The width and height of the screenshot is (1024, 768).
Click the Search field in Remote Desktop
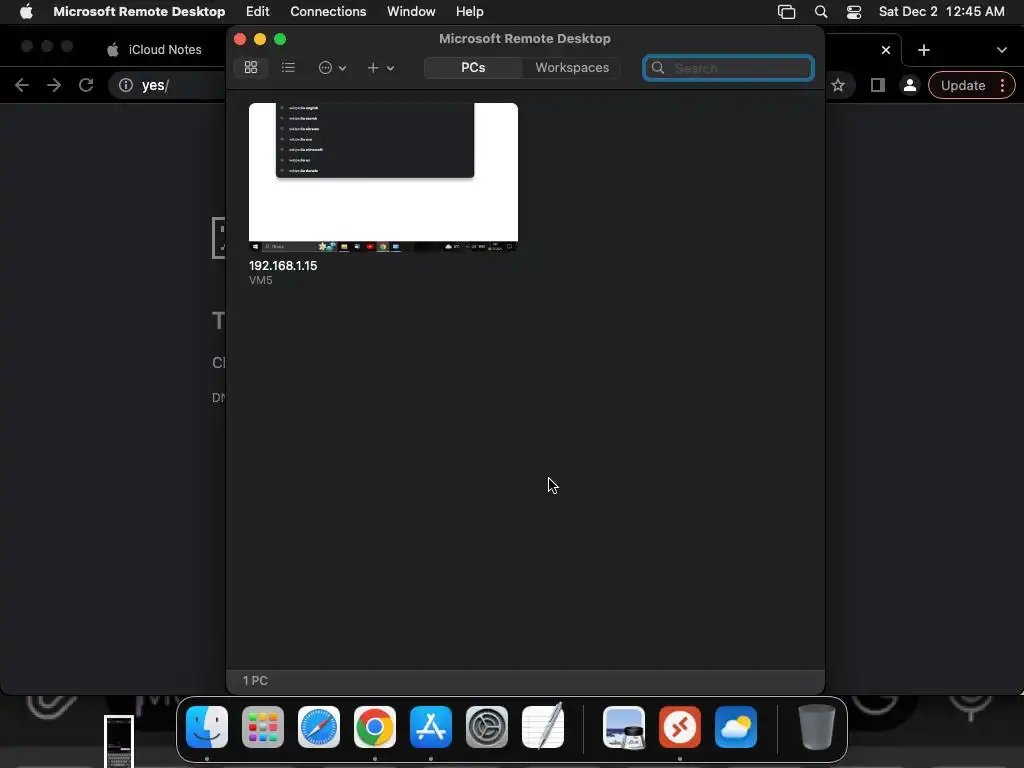pyautogui.click(x=728, y=68)
